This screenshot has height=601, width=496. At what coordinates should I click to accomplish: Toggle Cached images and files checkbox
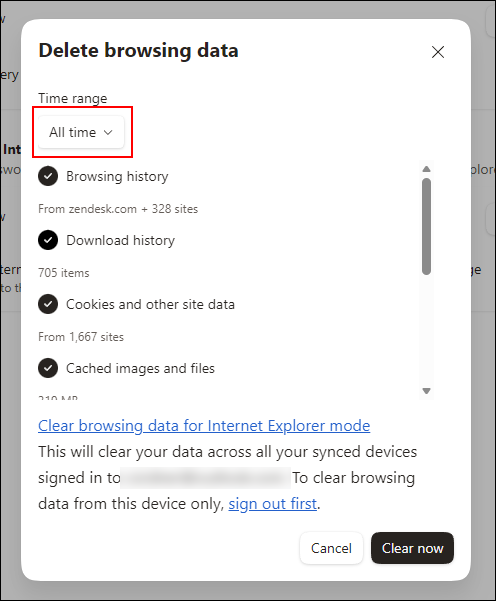[48, 368]
